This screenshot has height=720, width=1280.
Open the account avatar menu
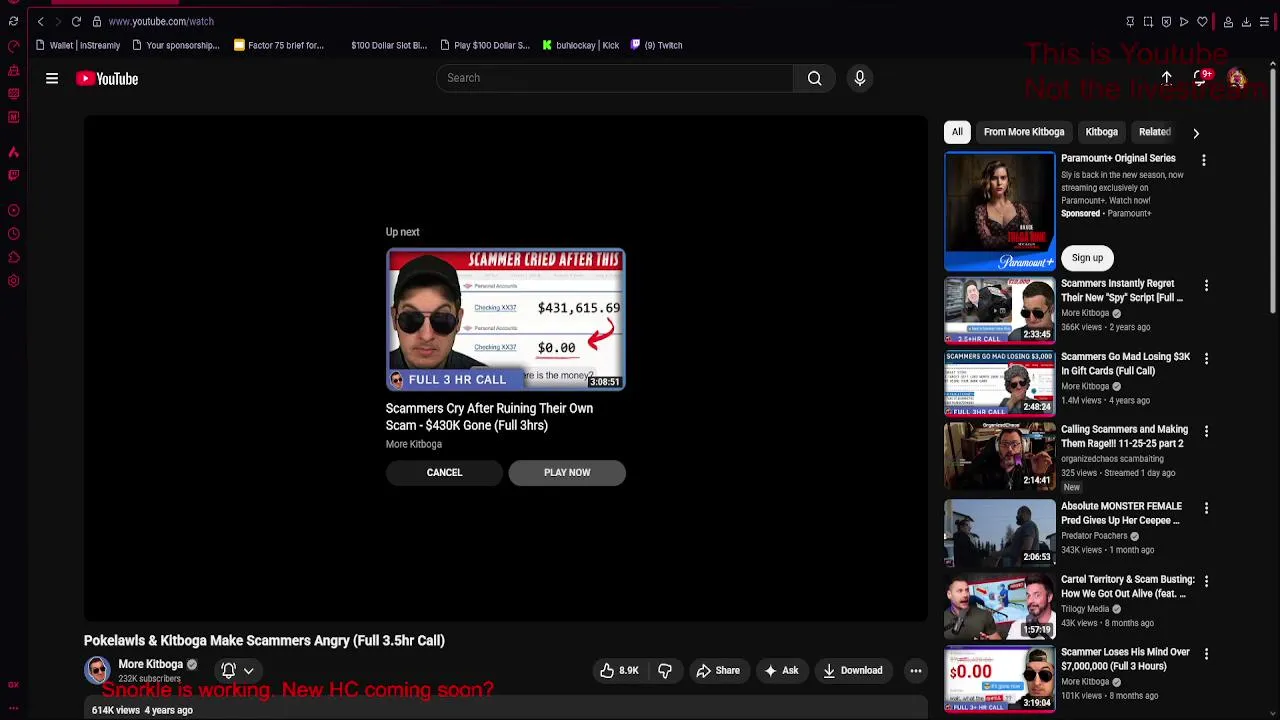[1237, 78]
